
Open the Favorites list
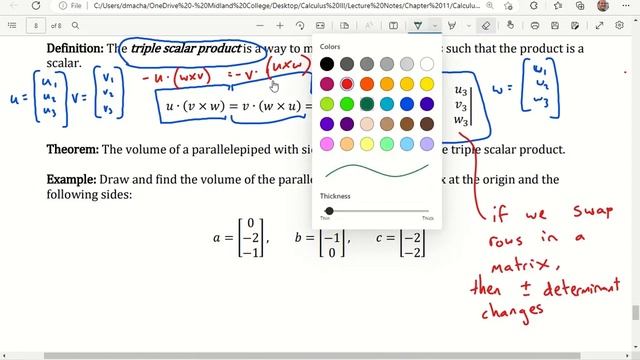(558, 6)
